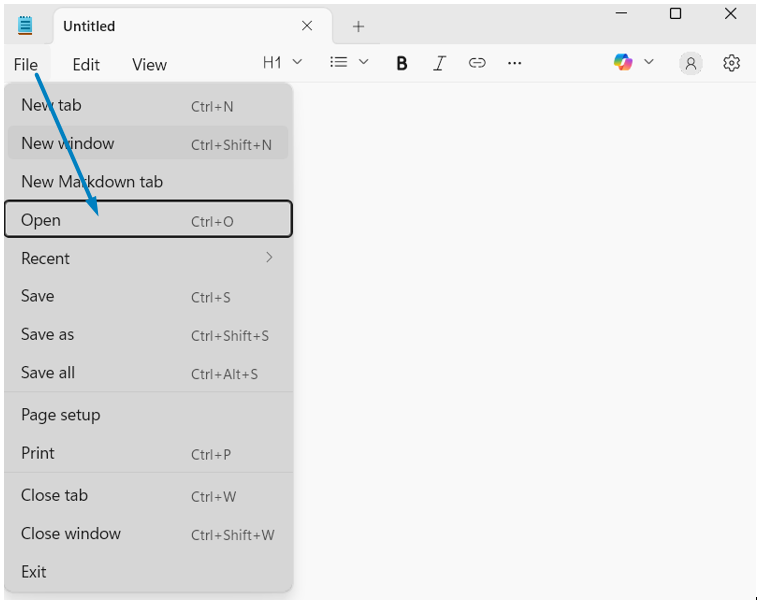Choose New window menu item
The image size is (757, 600).
(x=148, y=143)
